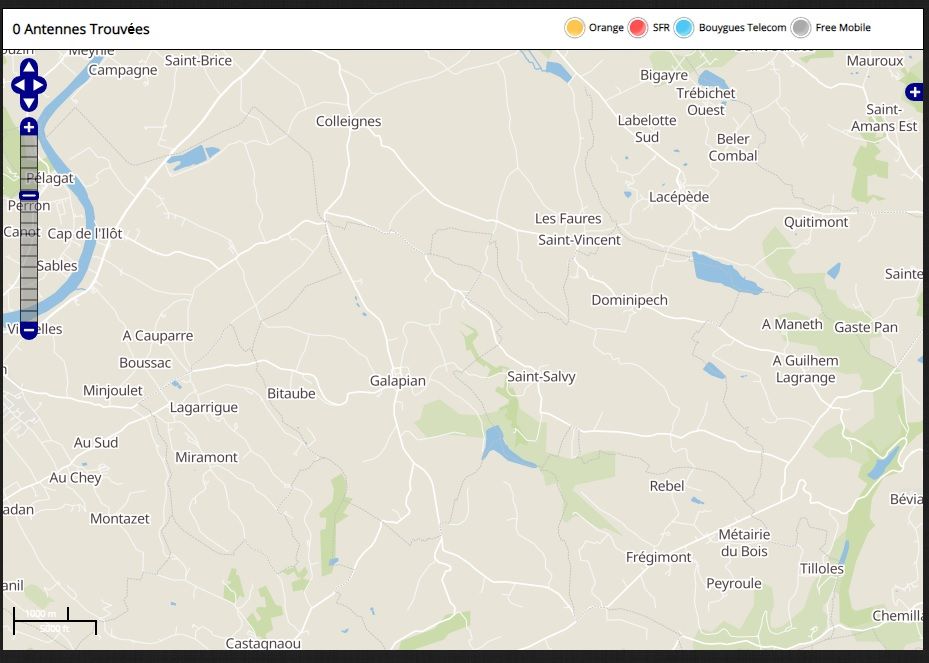This screenshot has width=929, height=663.
Task: Zoom in with the plus button
Action: point(29,127)
